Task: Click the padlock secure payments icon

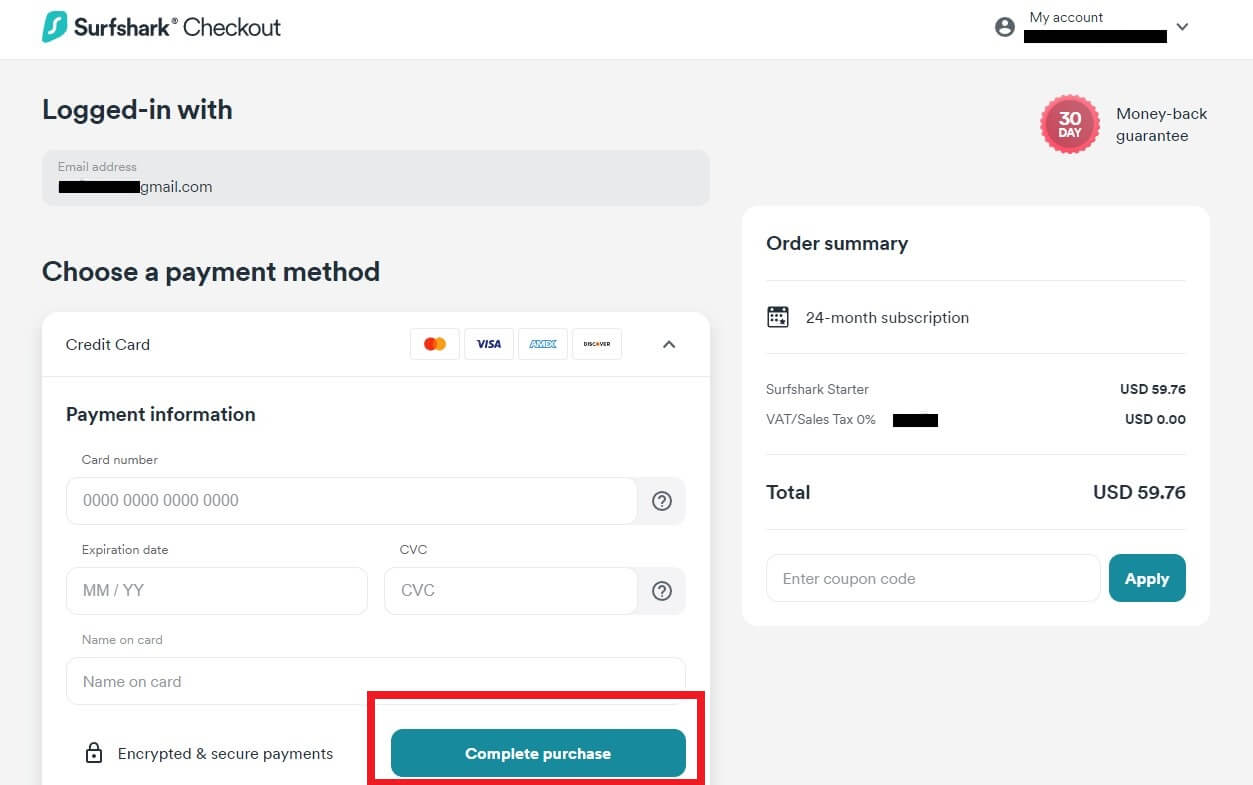Action: tap(94, 753)
